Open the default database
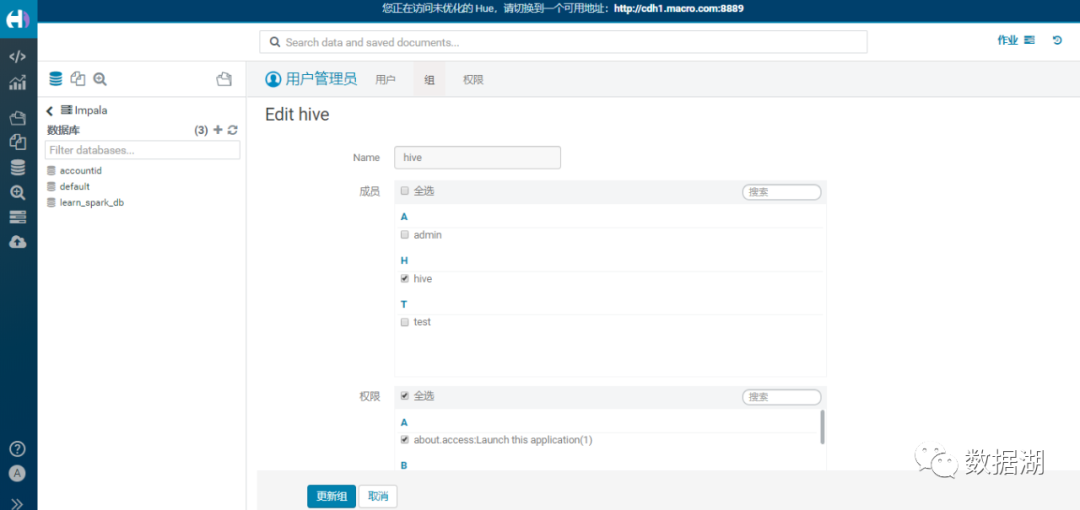The image size is (1080, 510). click(x=74, y=187)
